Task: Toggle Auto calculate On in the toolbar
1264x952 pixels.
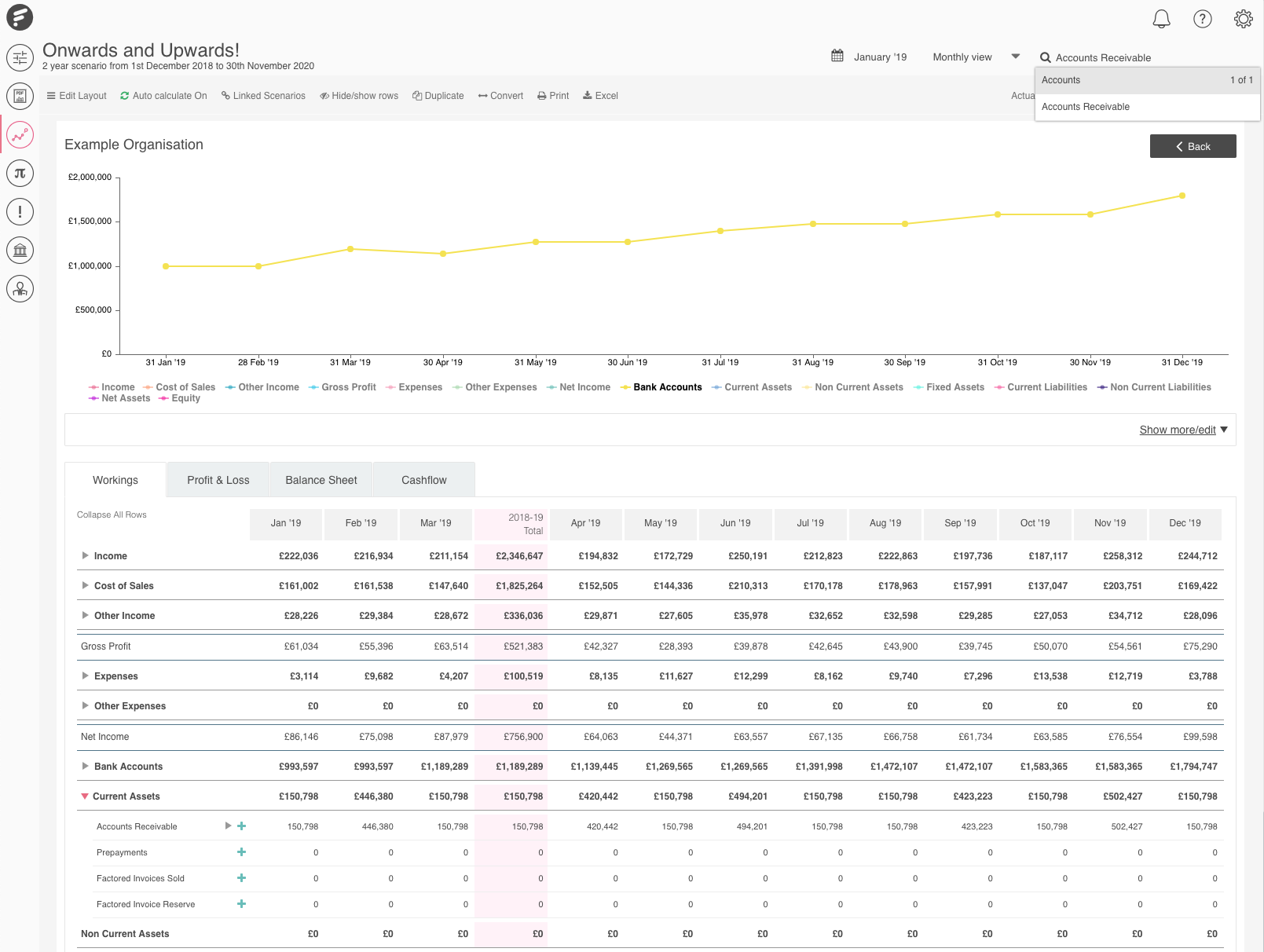Action: (x=163, y=95)
